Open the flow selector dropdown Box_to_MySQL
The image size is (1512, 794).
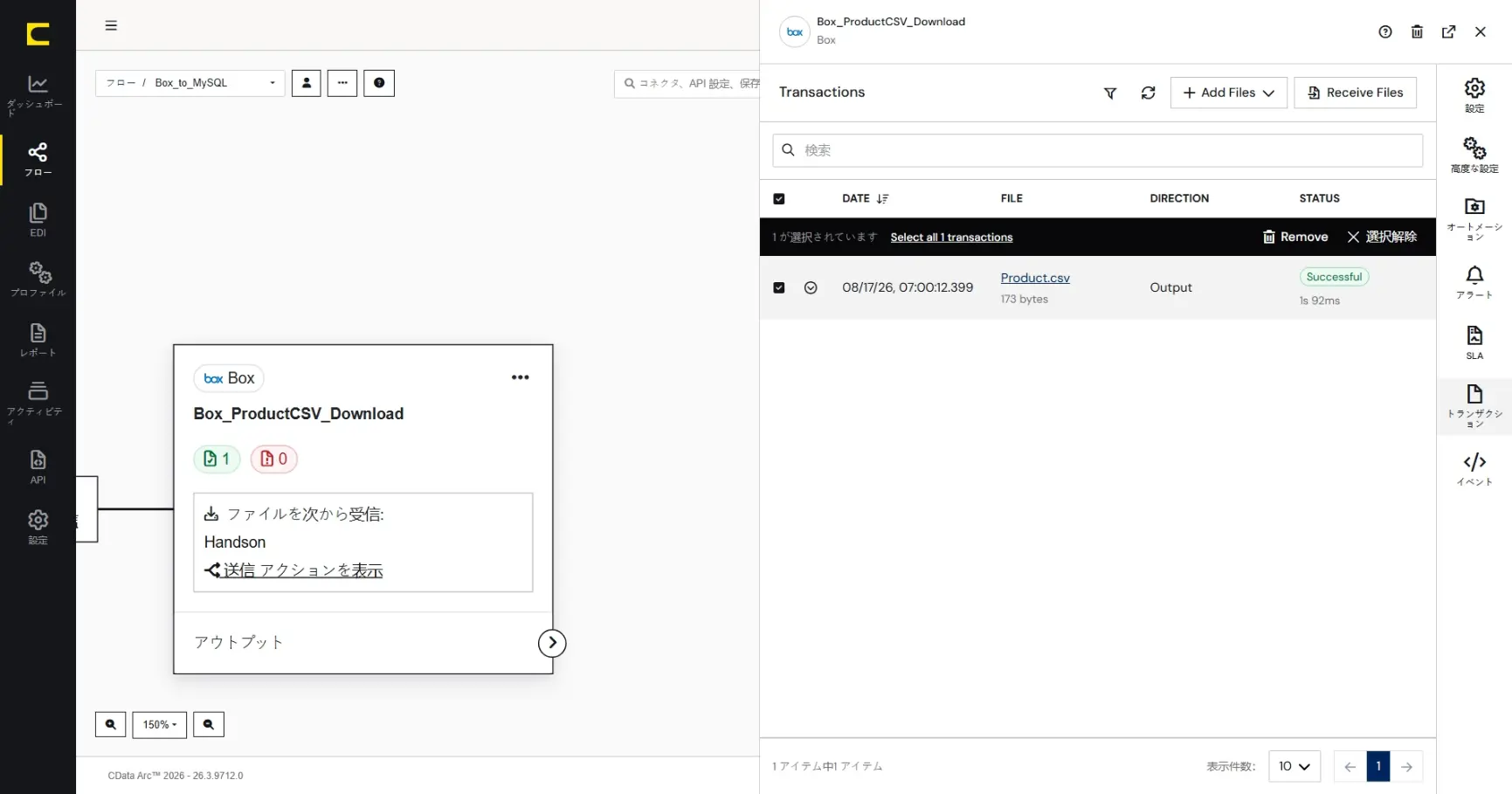pos(190,83)
